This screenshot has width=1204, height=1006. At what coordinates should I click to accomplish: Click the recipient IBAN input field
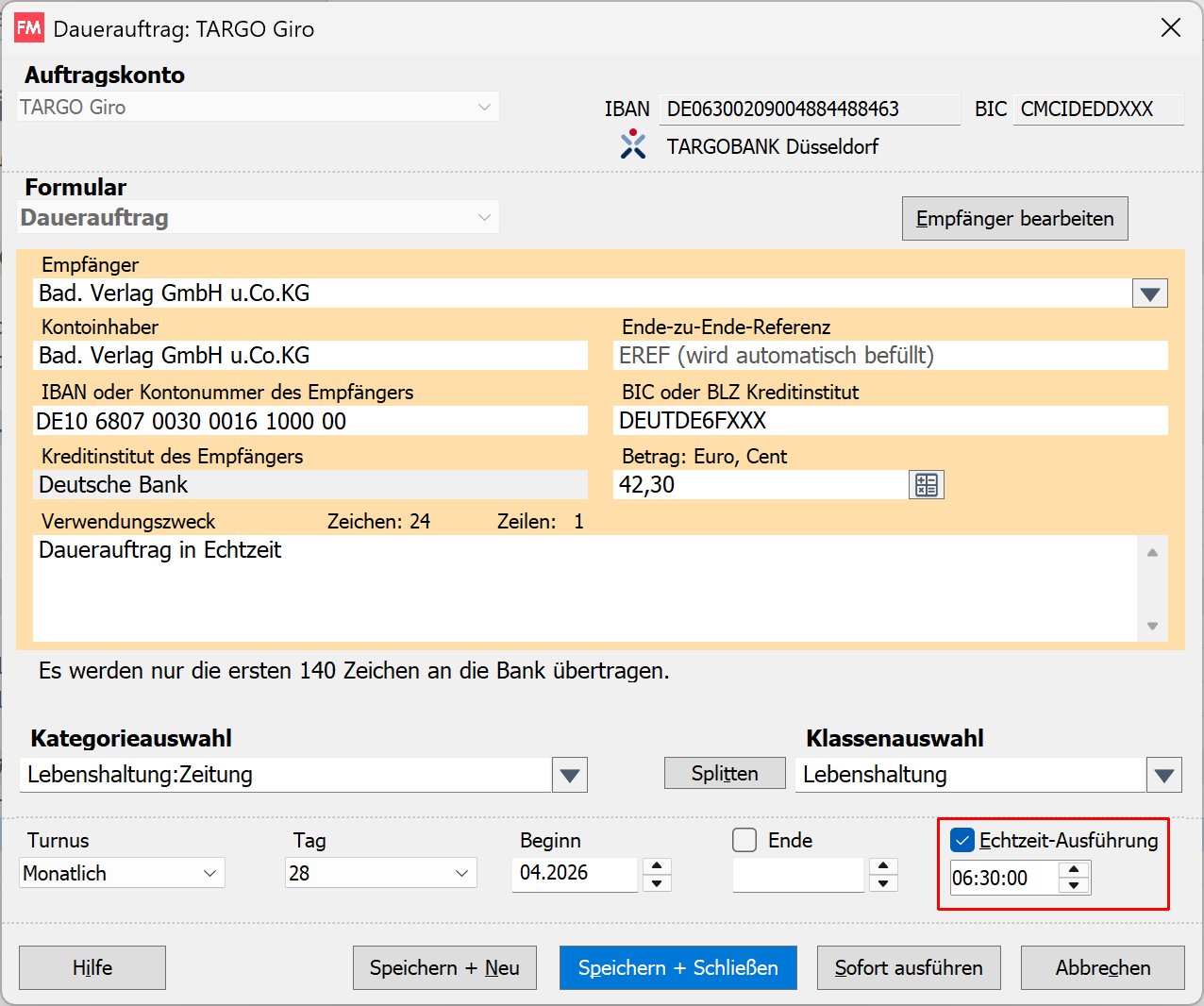(310, 421)
